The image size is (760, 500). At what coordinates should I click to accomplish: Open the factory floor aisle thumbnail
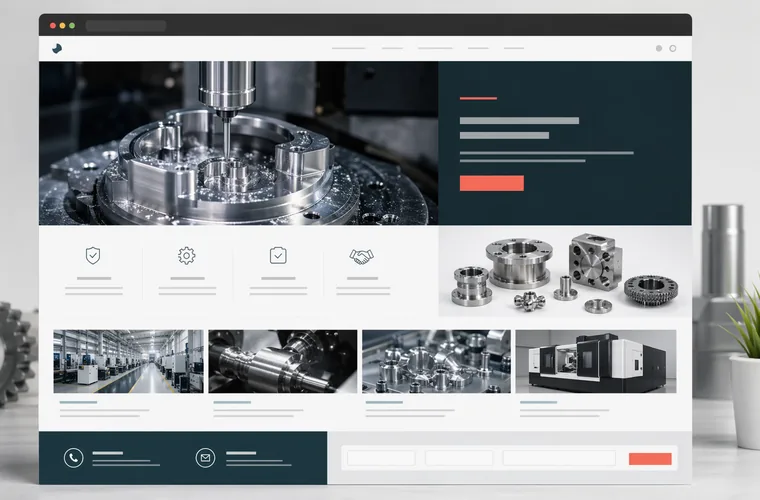click(128, 361)
